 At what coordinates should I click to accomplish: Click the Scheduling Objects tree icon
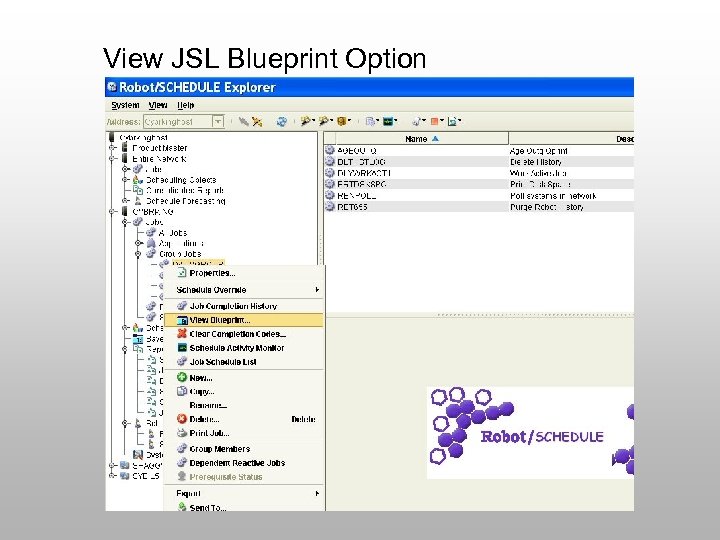click(138, 180)
